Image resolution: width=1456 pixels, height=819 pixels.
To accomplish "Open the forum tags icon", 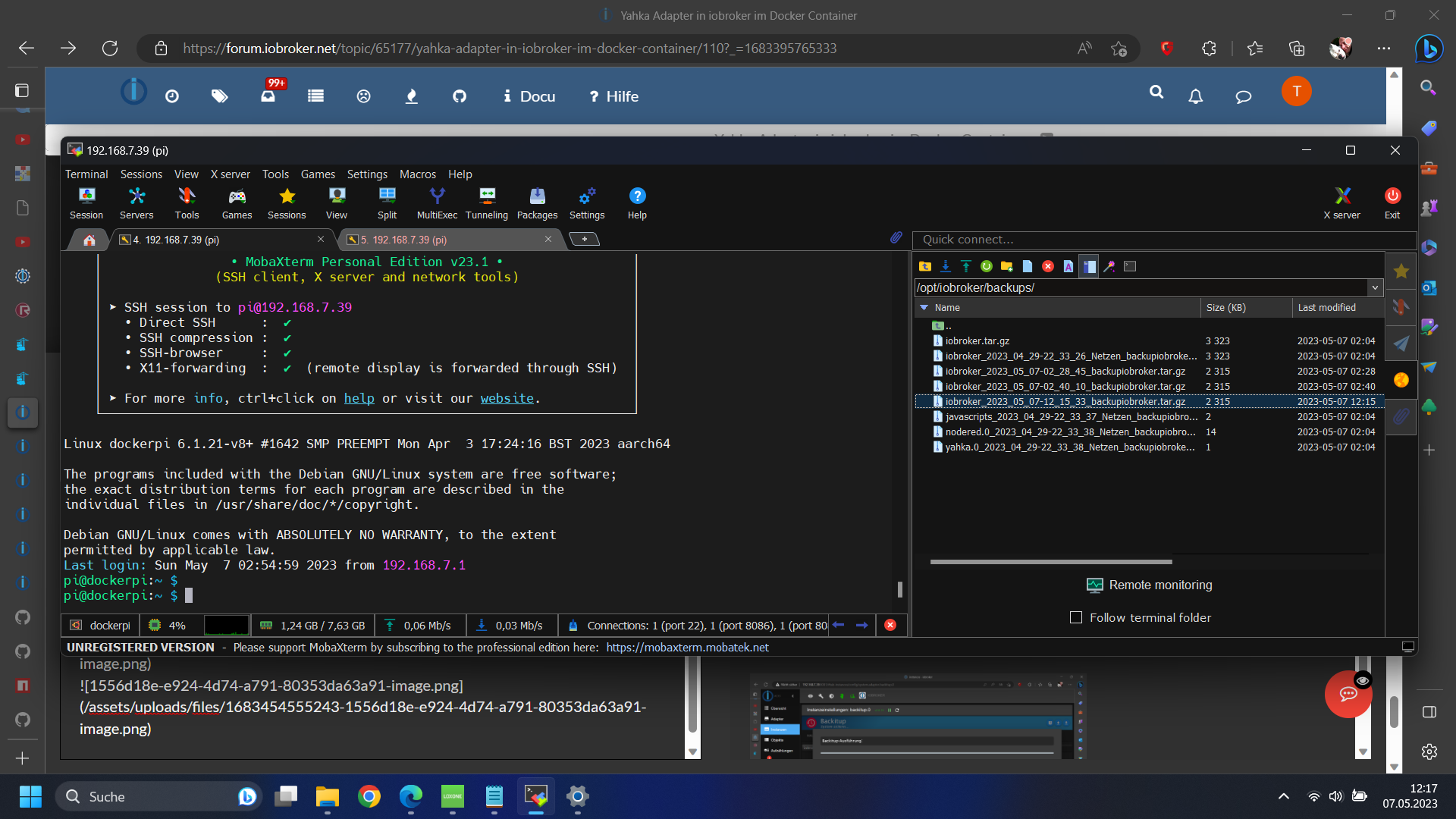I will 219,96.
